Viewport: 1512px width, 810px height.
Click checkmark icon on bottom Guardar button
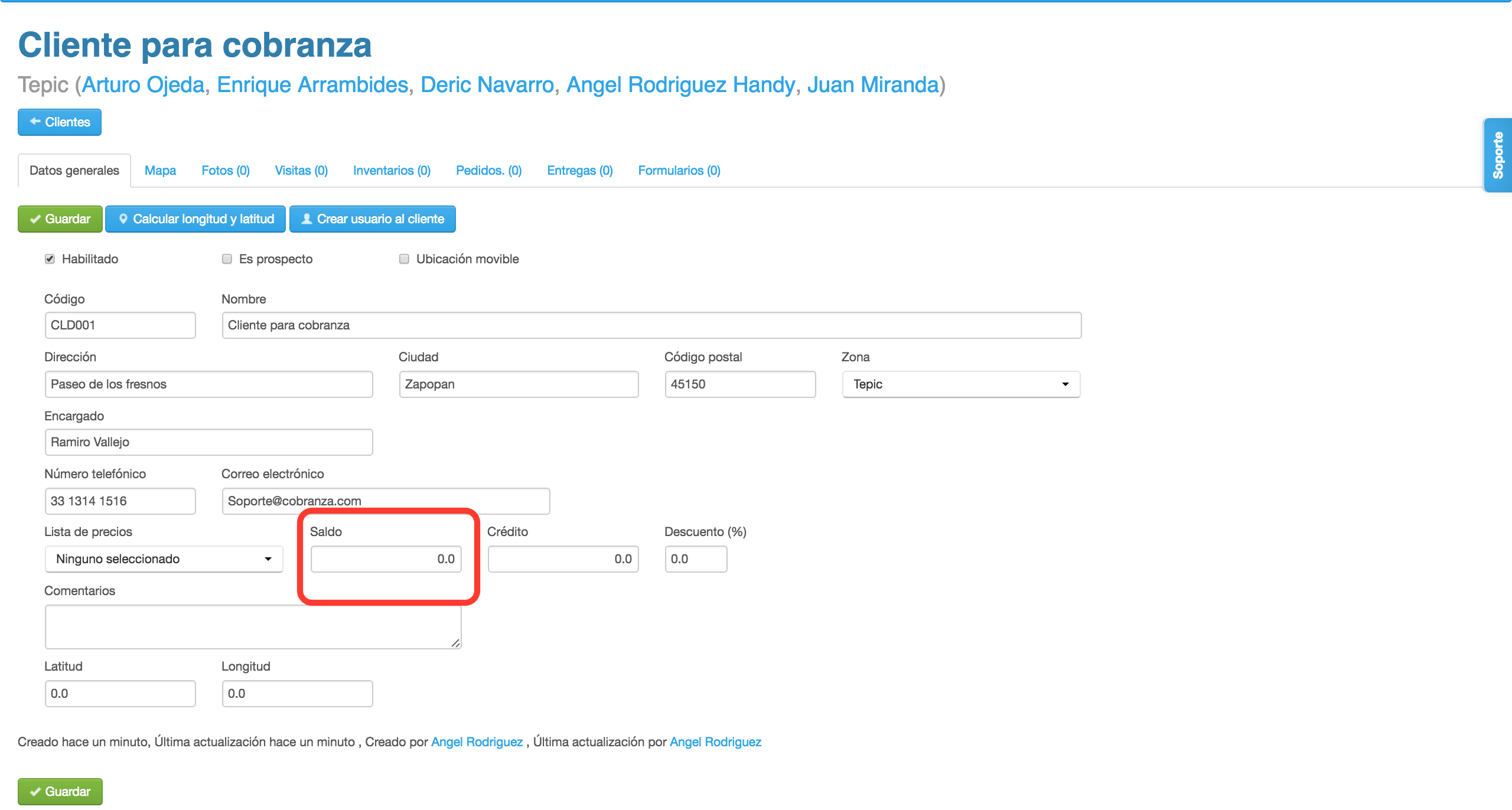[35, 792]
